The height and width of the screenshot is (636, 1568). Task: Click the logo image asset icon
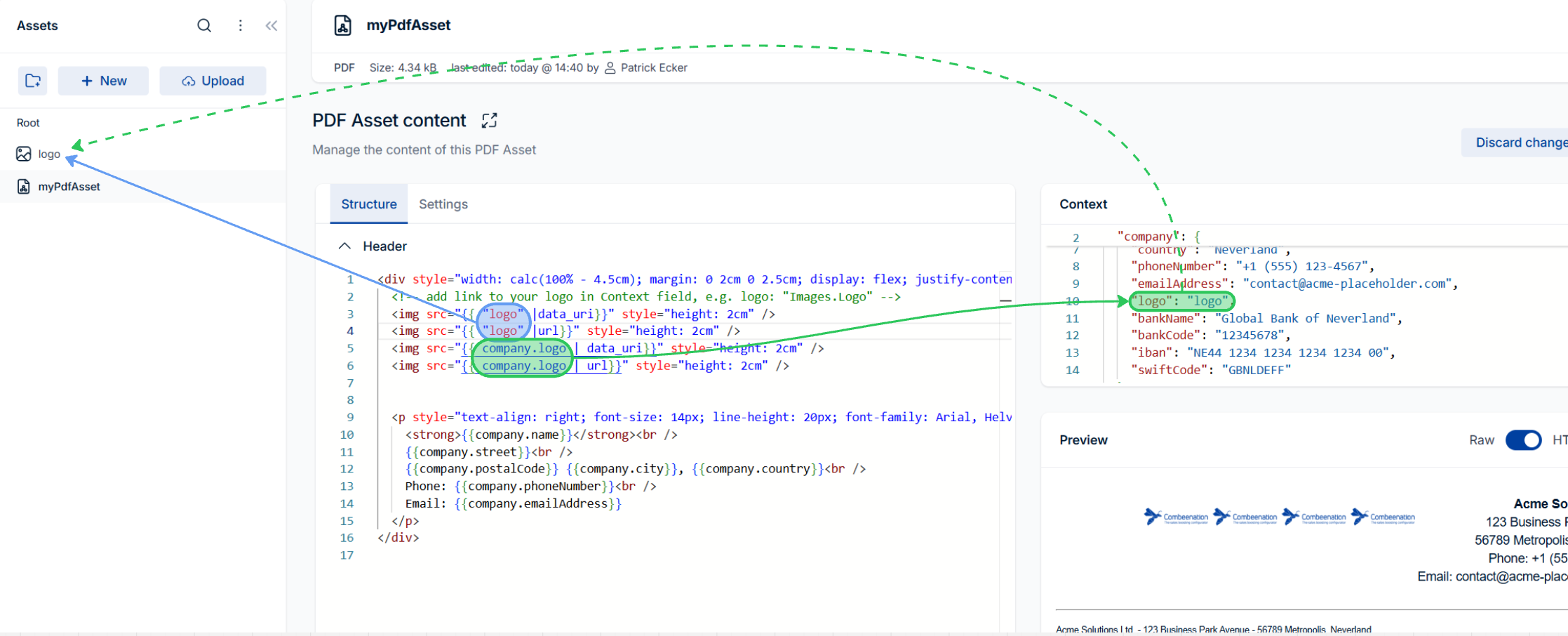click(x=24, y=154)
